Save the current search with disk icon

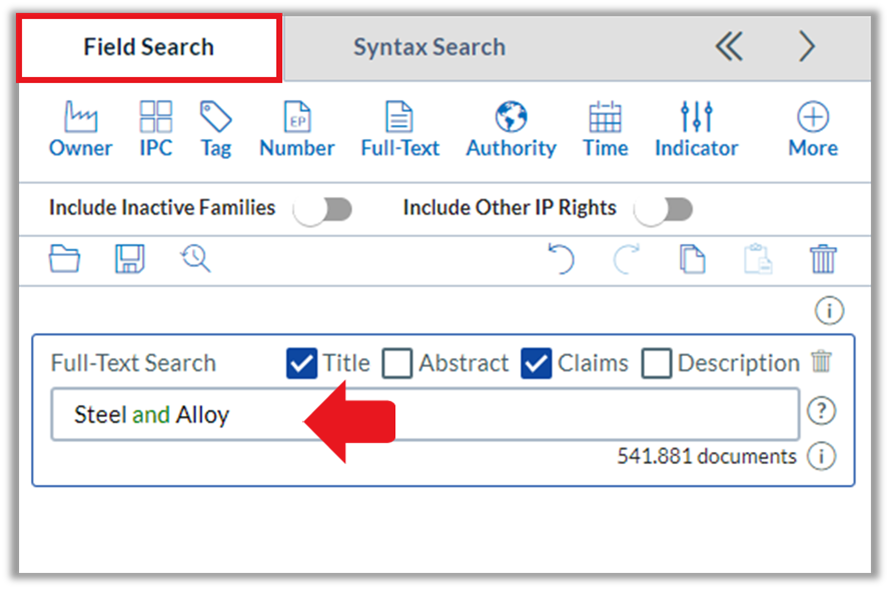click(x=130, y=259)
